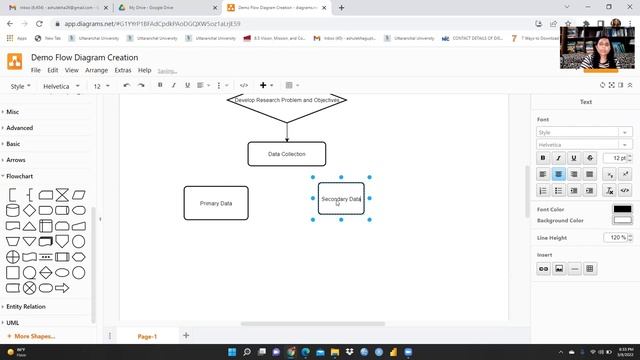Open the Insert plus dropdown in toolbar
Image resolution: width=640 pixels, height=360 pixels.
pyautogui.click(x=267, y=85)
